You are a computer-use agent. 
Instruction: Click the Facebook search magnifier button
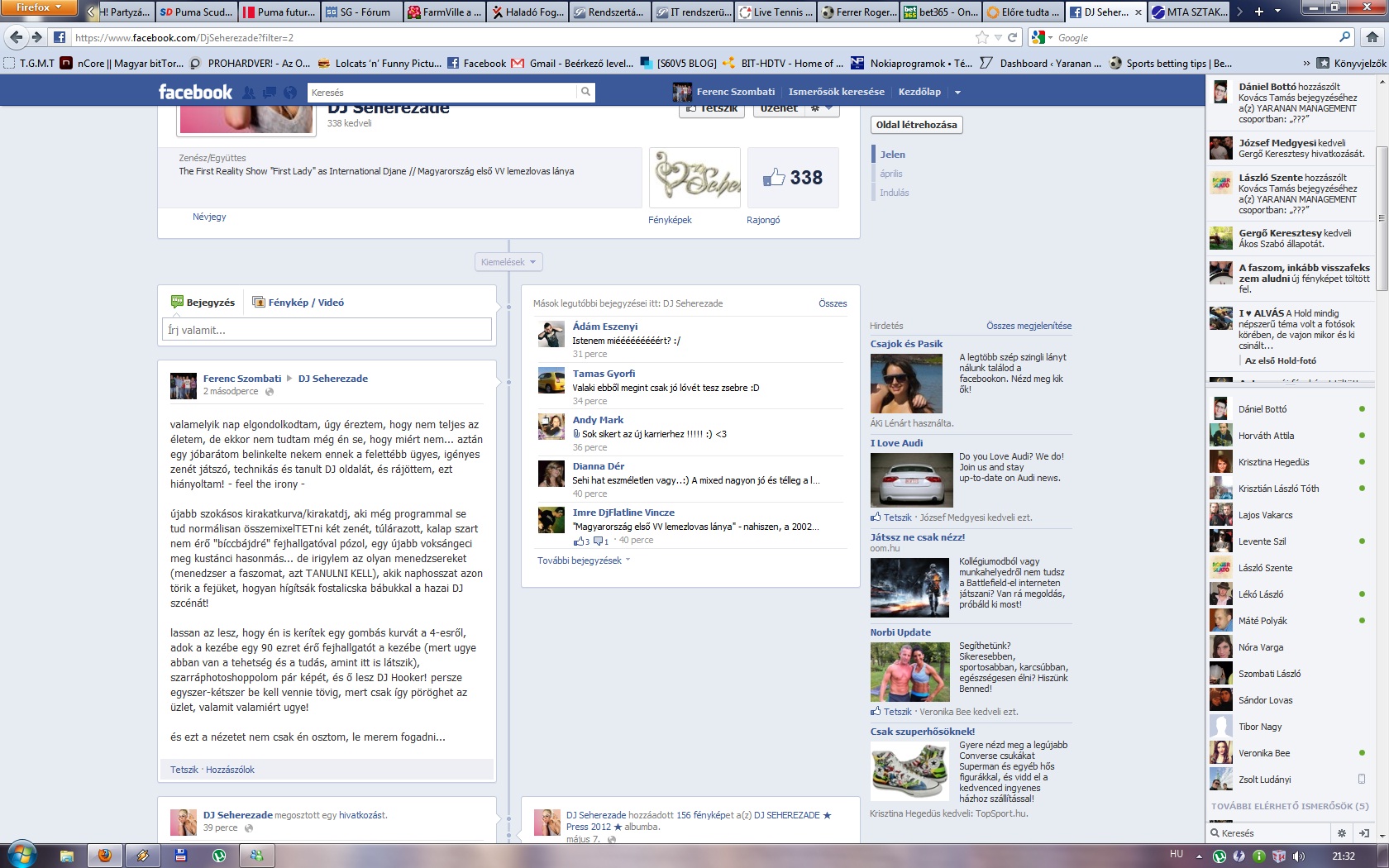click(x=585, y=92)
